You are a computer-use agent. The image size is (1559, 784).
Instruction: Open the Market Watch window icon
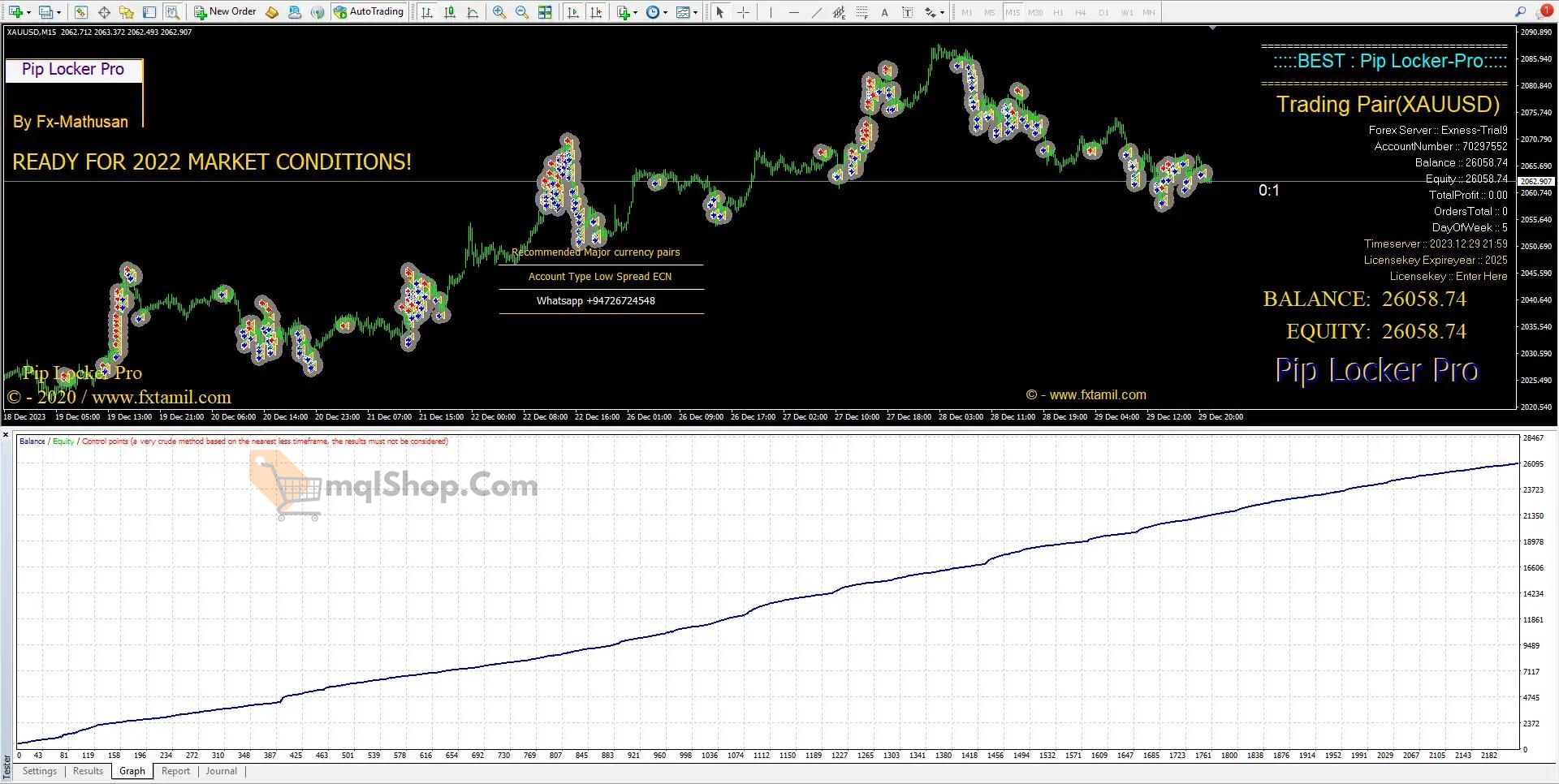point(81,12)
